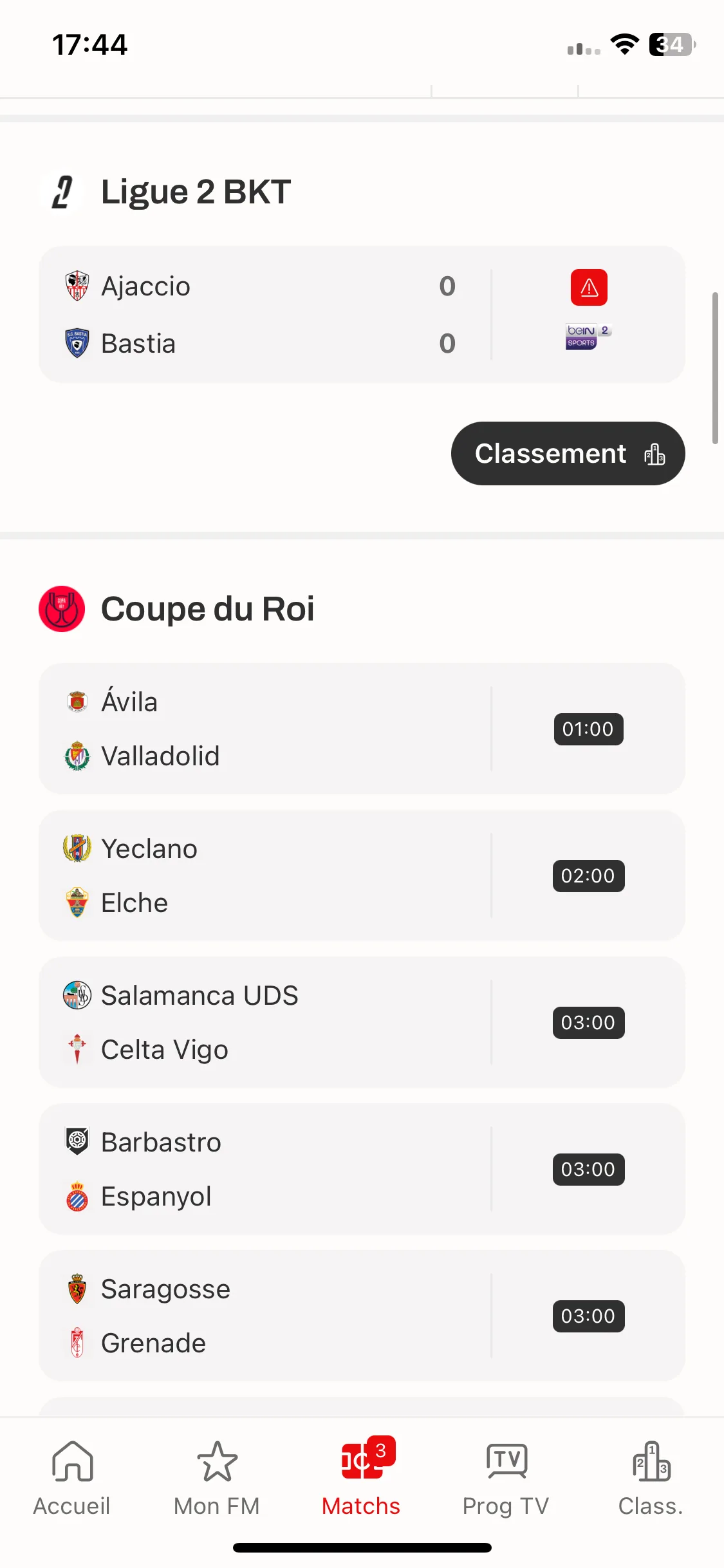Open the Ávila vs Valladolid match card
Image resolution: width=724 pixels, height=1568 pixels.
[x=362, y=729]
